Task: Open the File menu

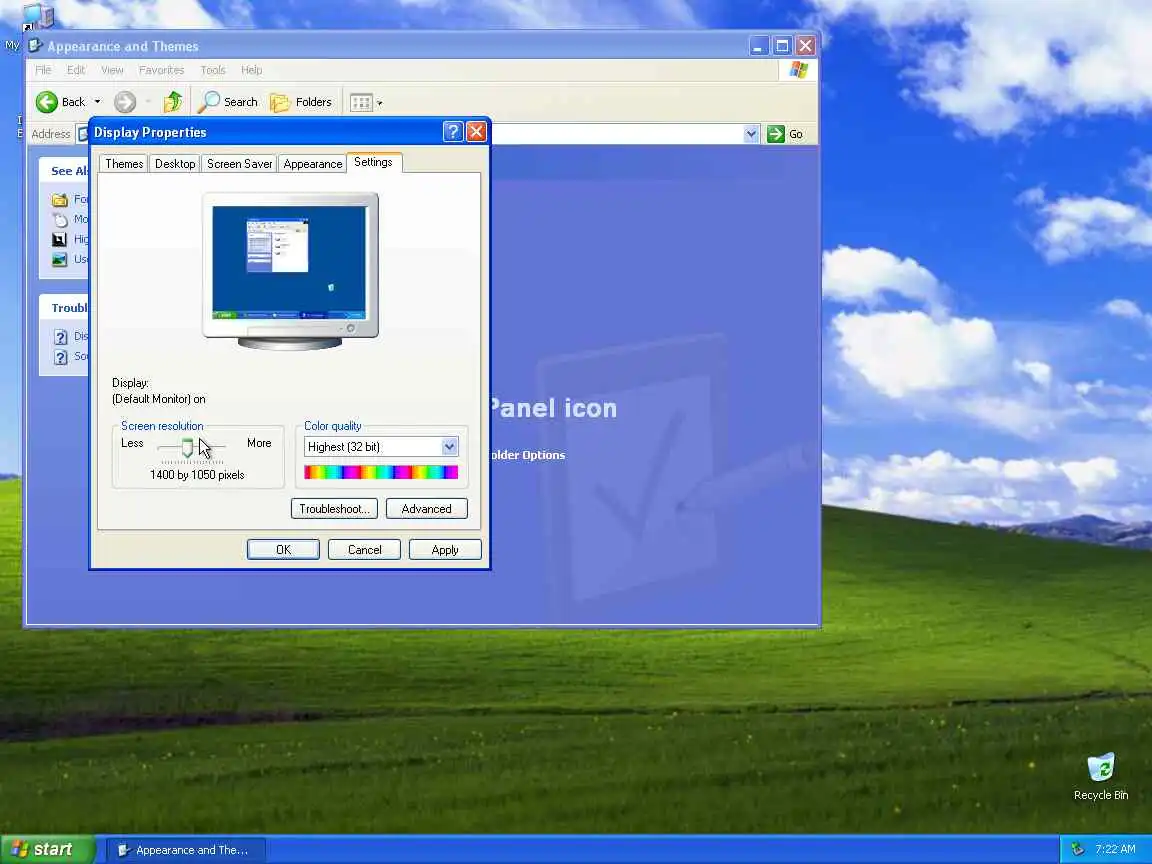Action: (x=43, y=70)
